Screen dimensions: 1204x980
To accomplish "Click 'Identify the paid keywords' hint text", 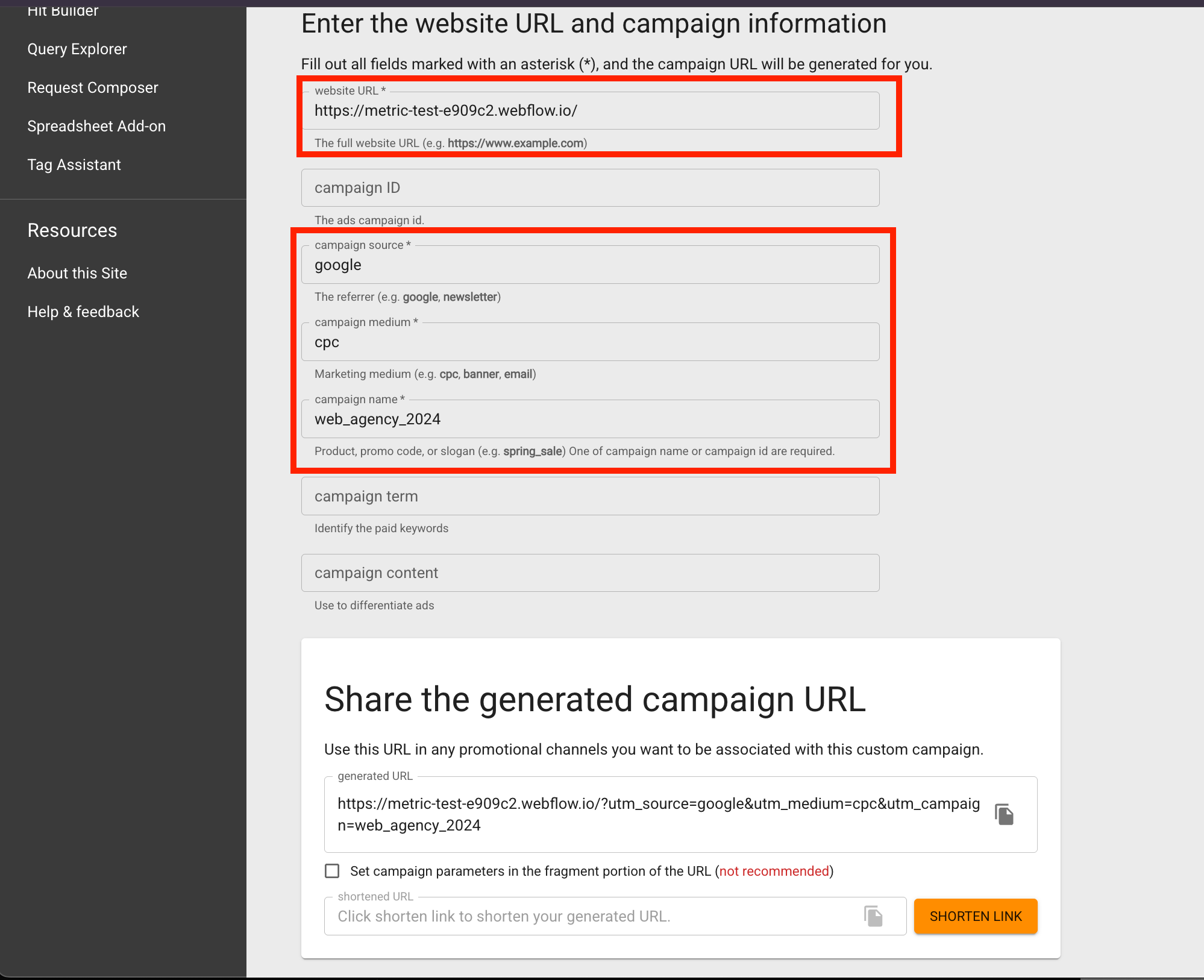I will pos(381,528).
